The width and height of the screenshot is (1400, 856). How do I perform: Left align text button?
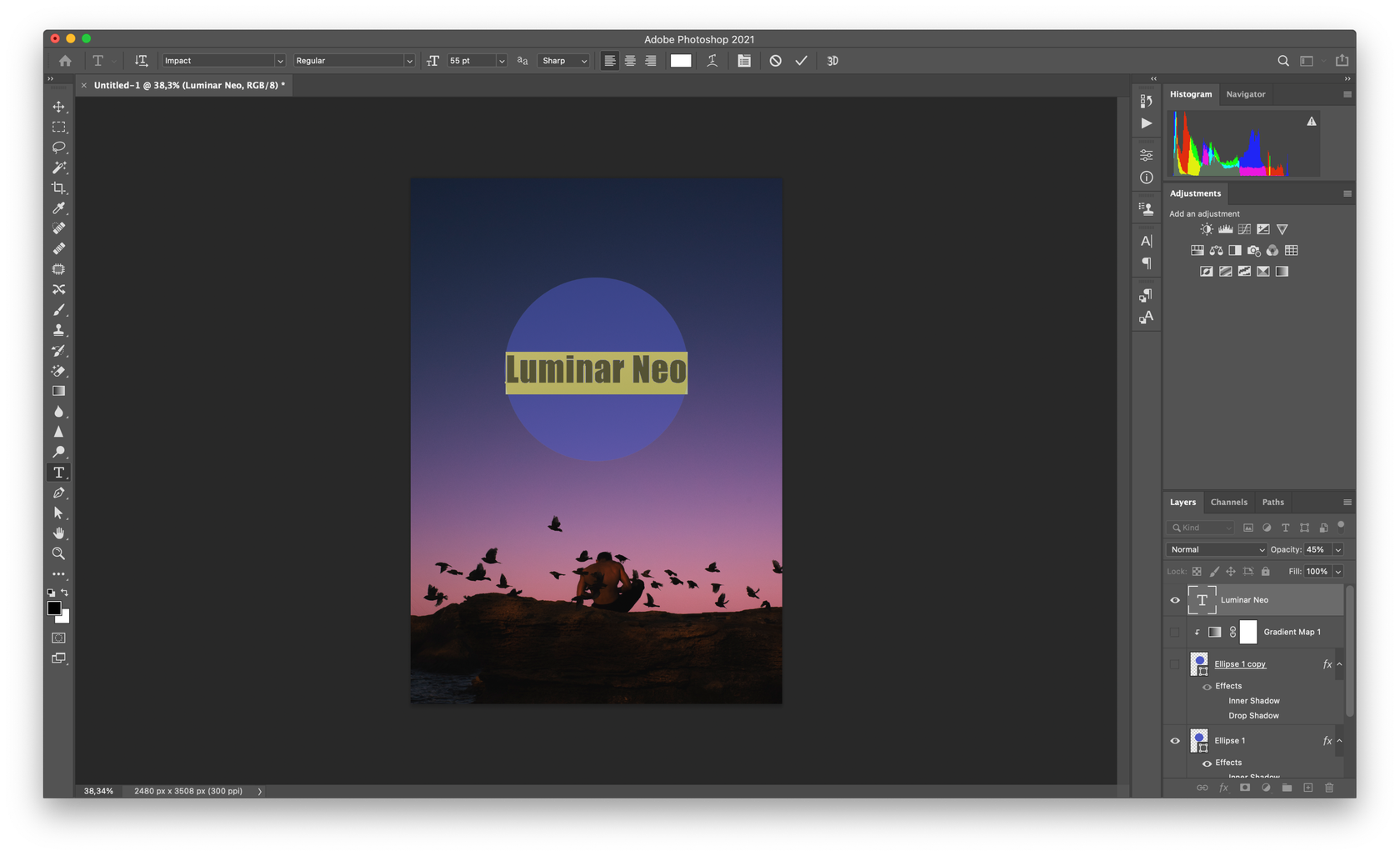tap(610, 61)
